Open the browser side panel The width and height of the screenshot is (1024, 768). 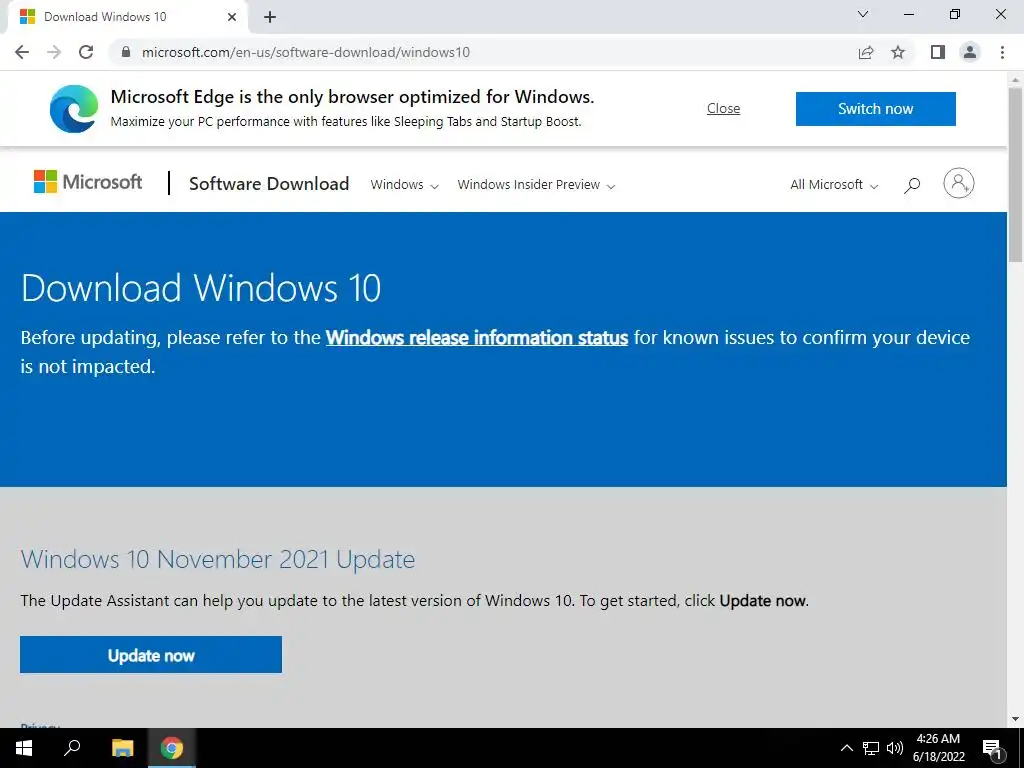click(938, 52)
